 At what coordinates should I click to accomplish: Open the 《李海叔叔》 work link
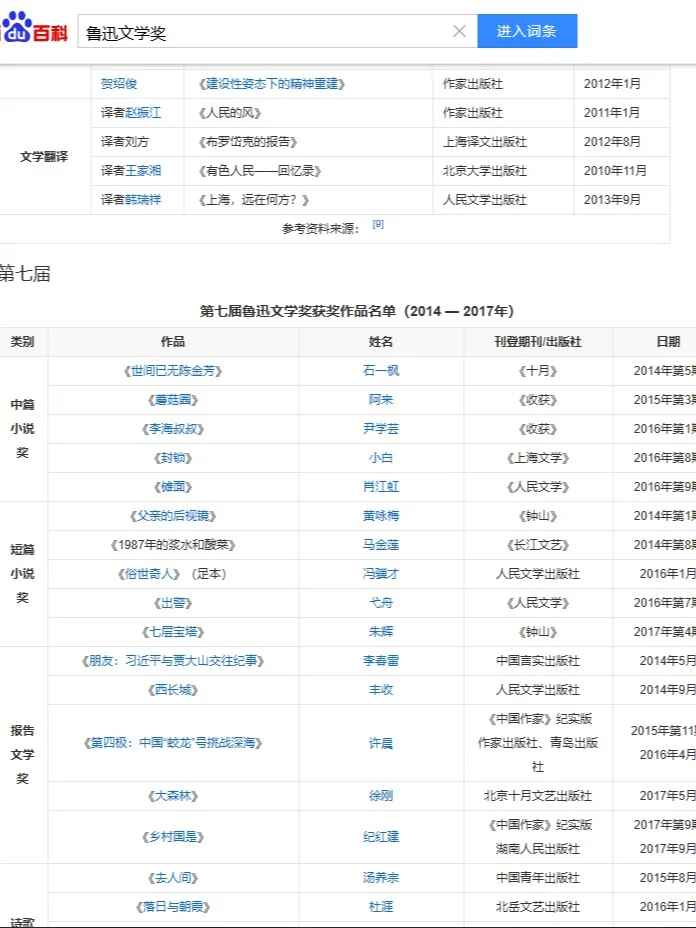(173, 429)
